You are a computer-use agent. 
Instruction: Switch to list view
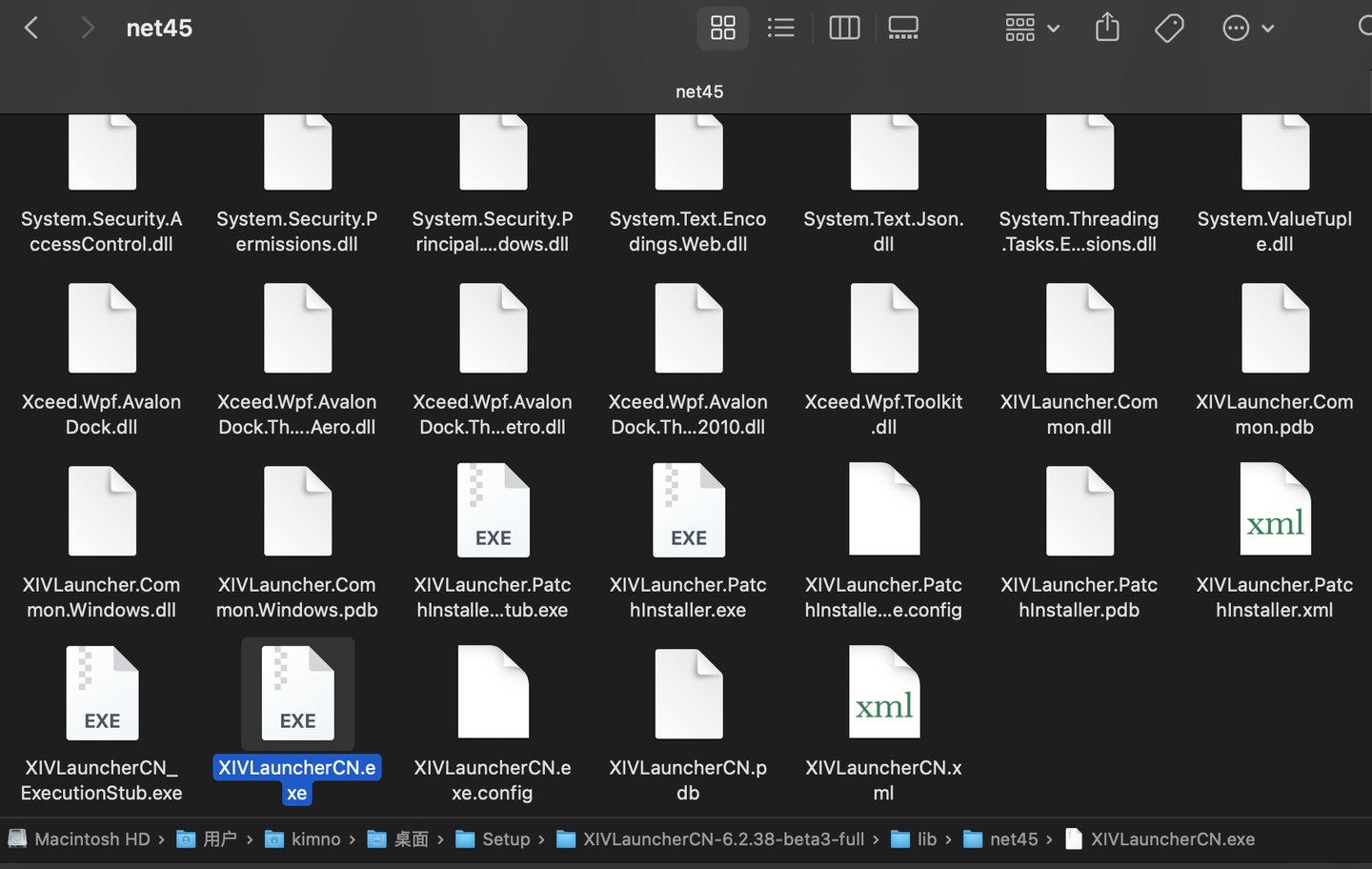(x=781, y=28)
